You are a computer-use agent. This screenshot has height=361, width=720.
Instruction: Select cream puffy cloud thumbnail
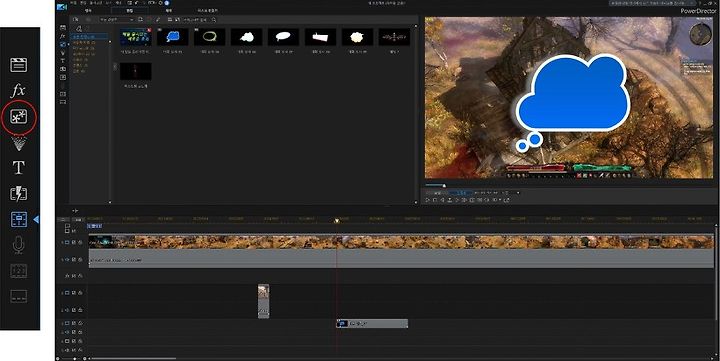[357, 37]
